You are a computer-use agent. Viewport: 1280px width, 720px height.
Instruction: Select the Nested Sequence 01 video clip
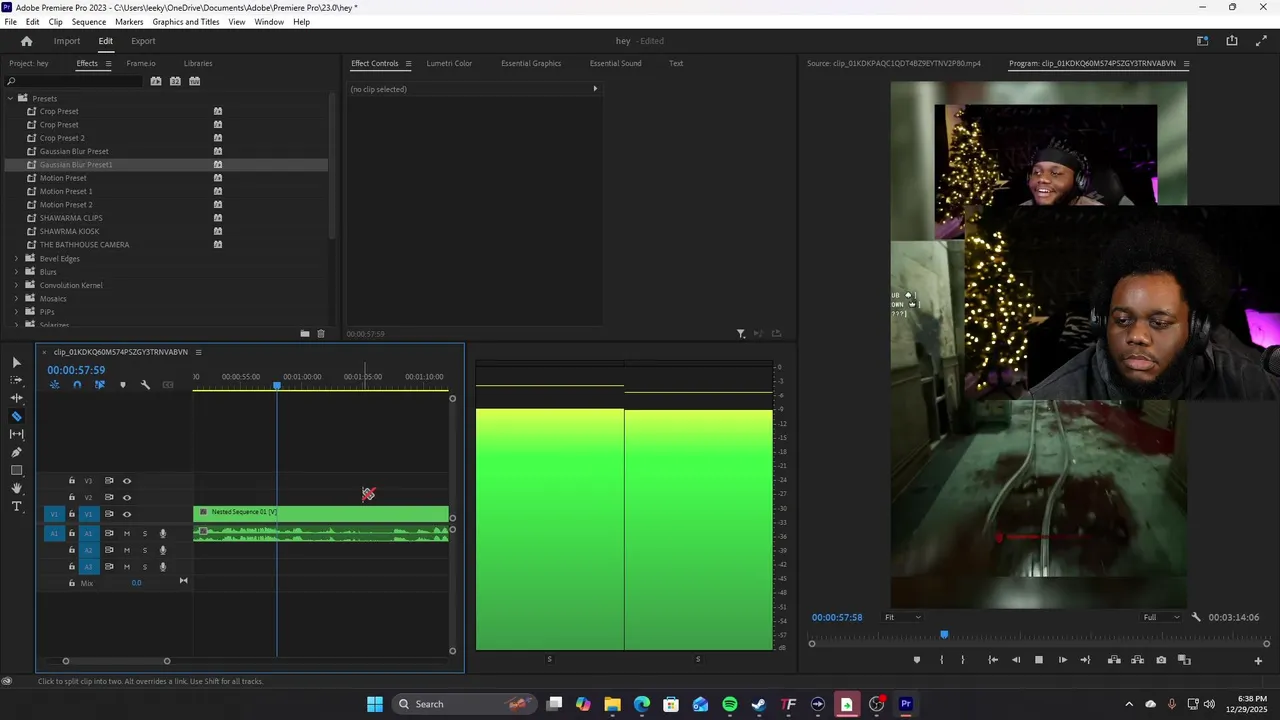321,513
